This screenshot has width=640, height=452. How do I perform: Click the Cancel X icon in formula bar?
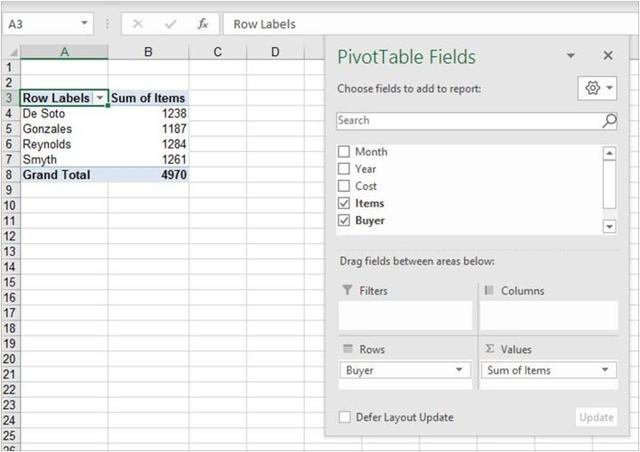tap(138, 24)
